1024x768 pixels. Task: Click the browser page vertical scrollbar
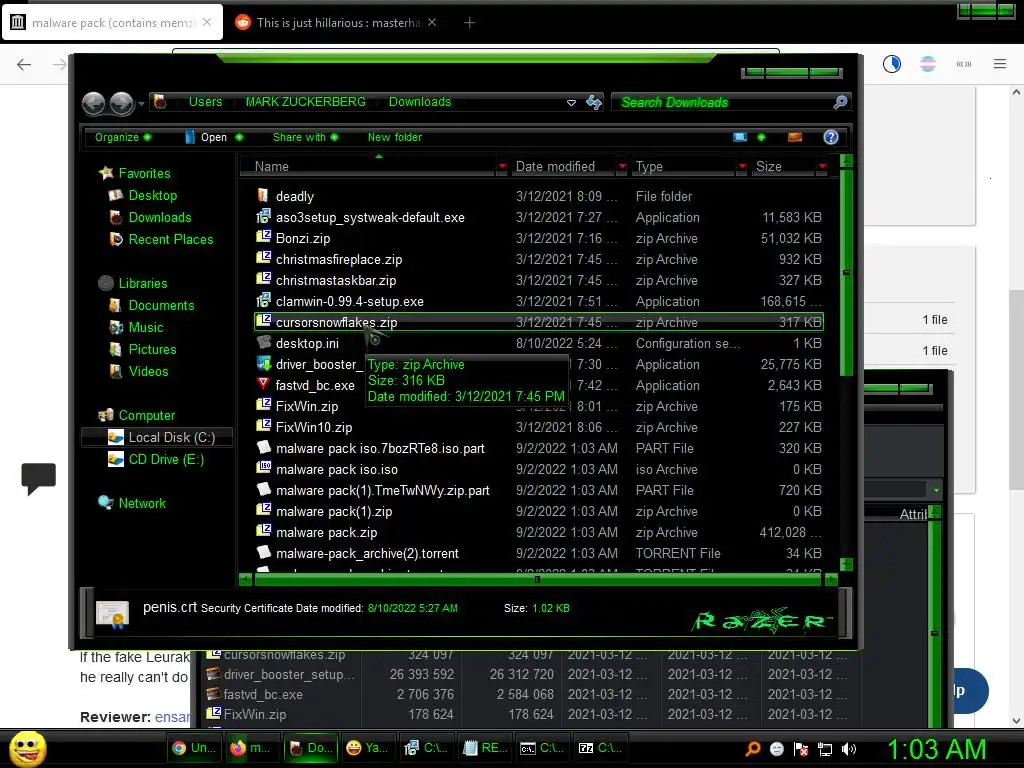click(x=1016, y=389)
